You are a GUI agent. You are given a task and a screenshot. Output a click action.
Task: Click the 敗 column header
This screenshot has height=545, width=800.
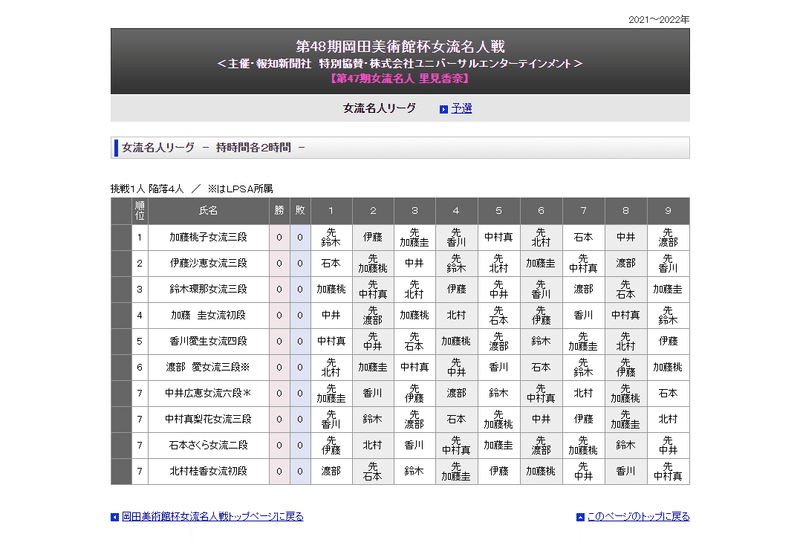(300, 211)
